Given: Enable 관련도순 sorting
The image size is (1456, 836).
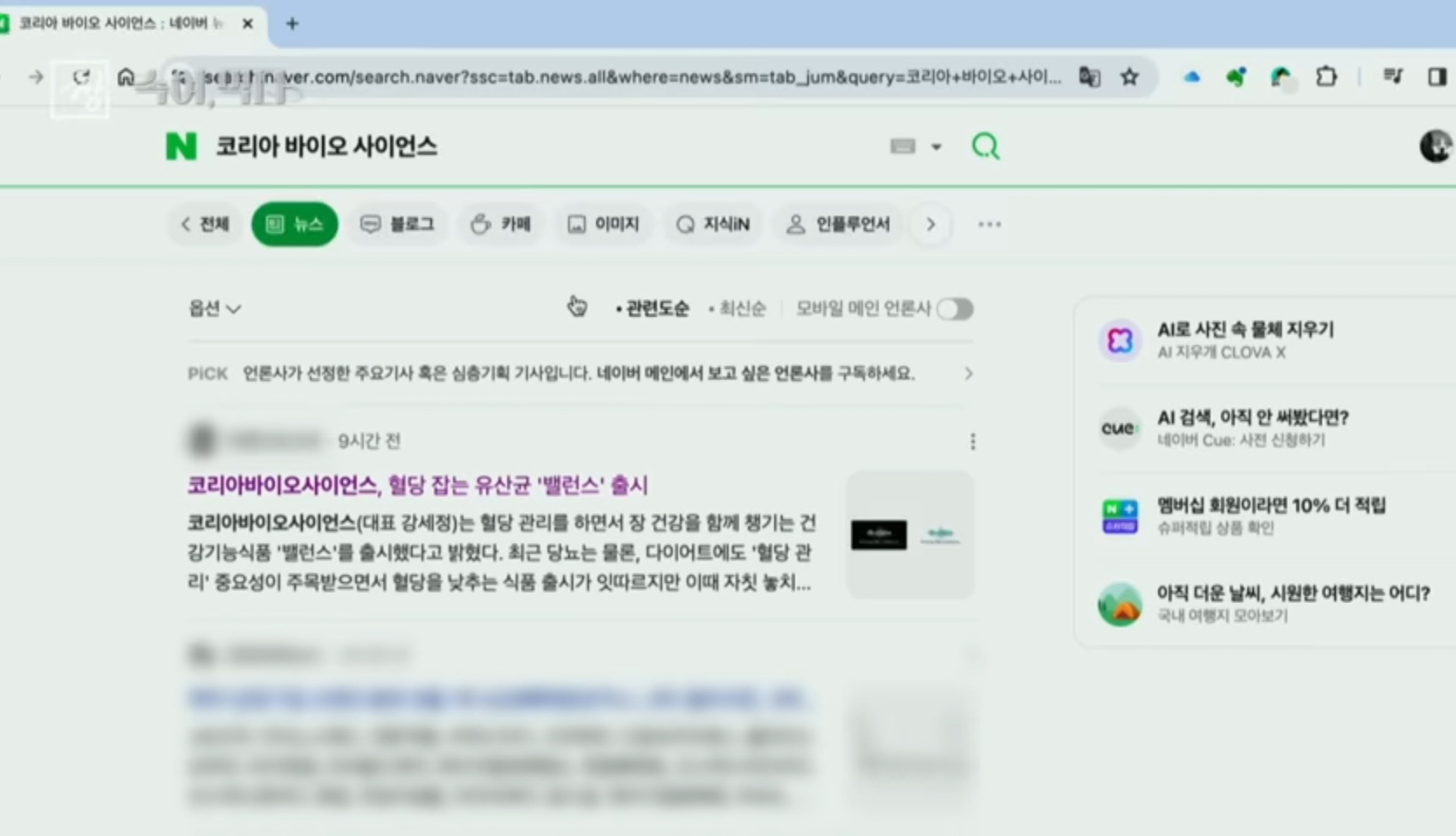Looking at the screenshot, I should [659, 308].
